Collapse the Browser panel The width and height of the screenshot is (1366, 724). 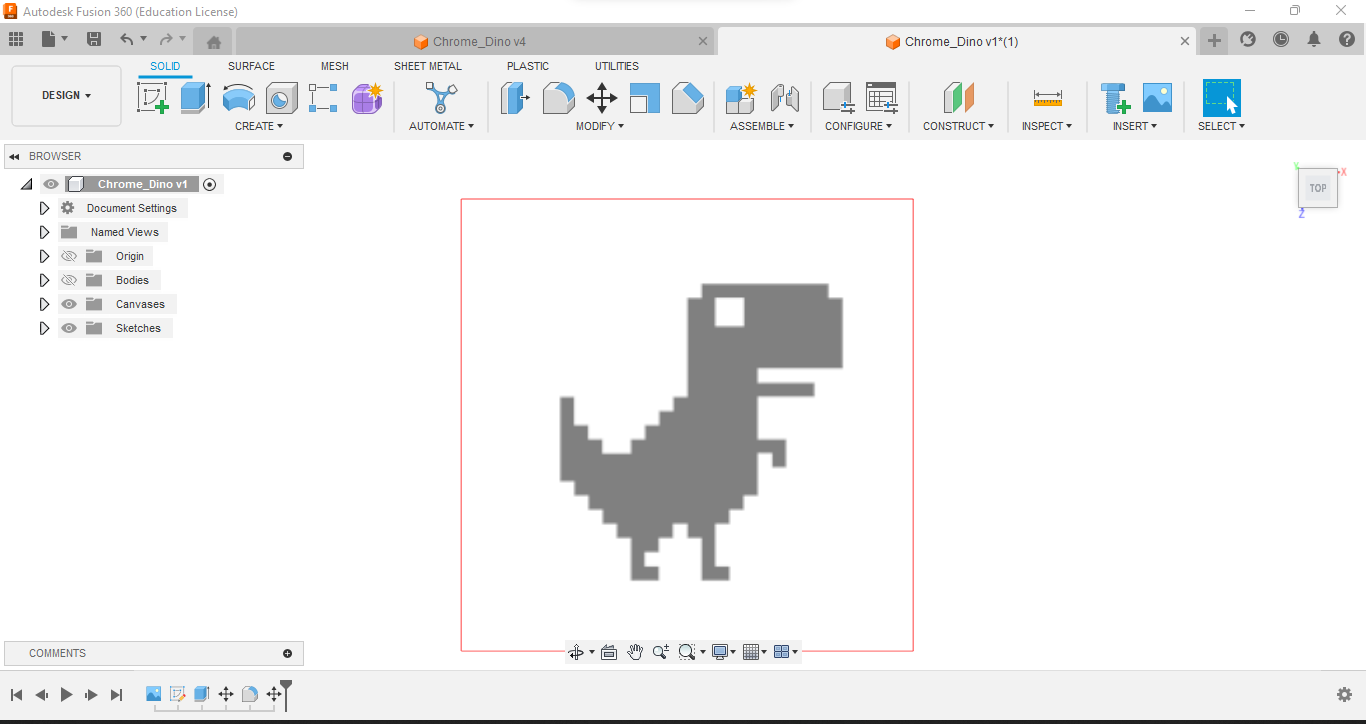(x=15, y=156)
